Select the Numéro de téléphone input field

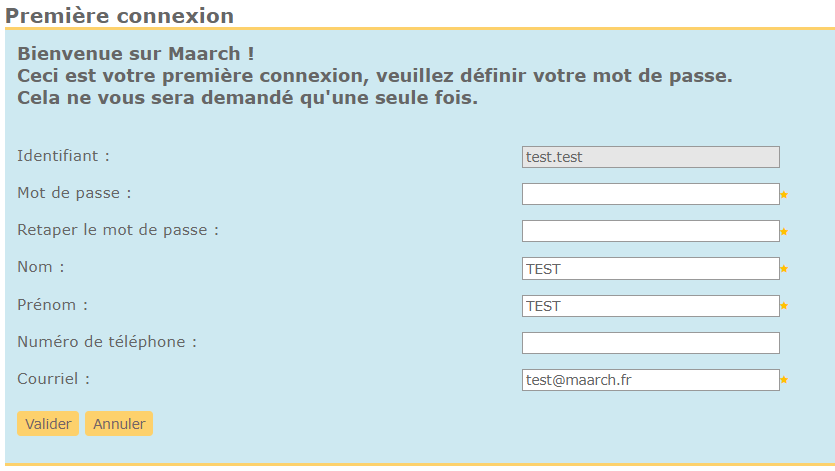tap(650, 343)
